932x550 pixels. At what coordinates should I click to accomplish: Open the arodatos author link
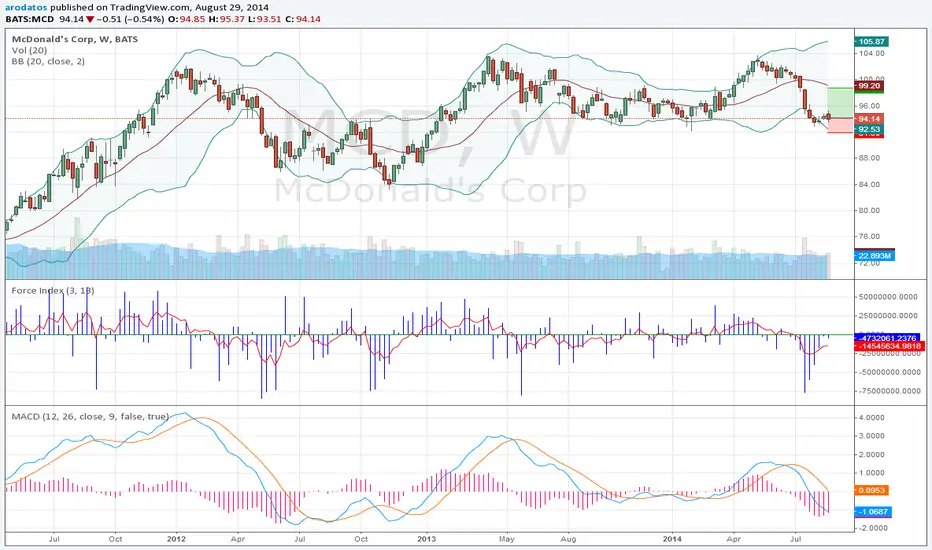coord(26,8)
